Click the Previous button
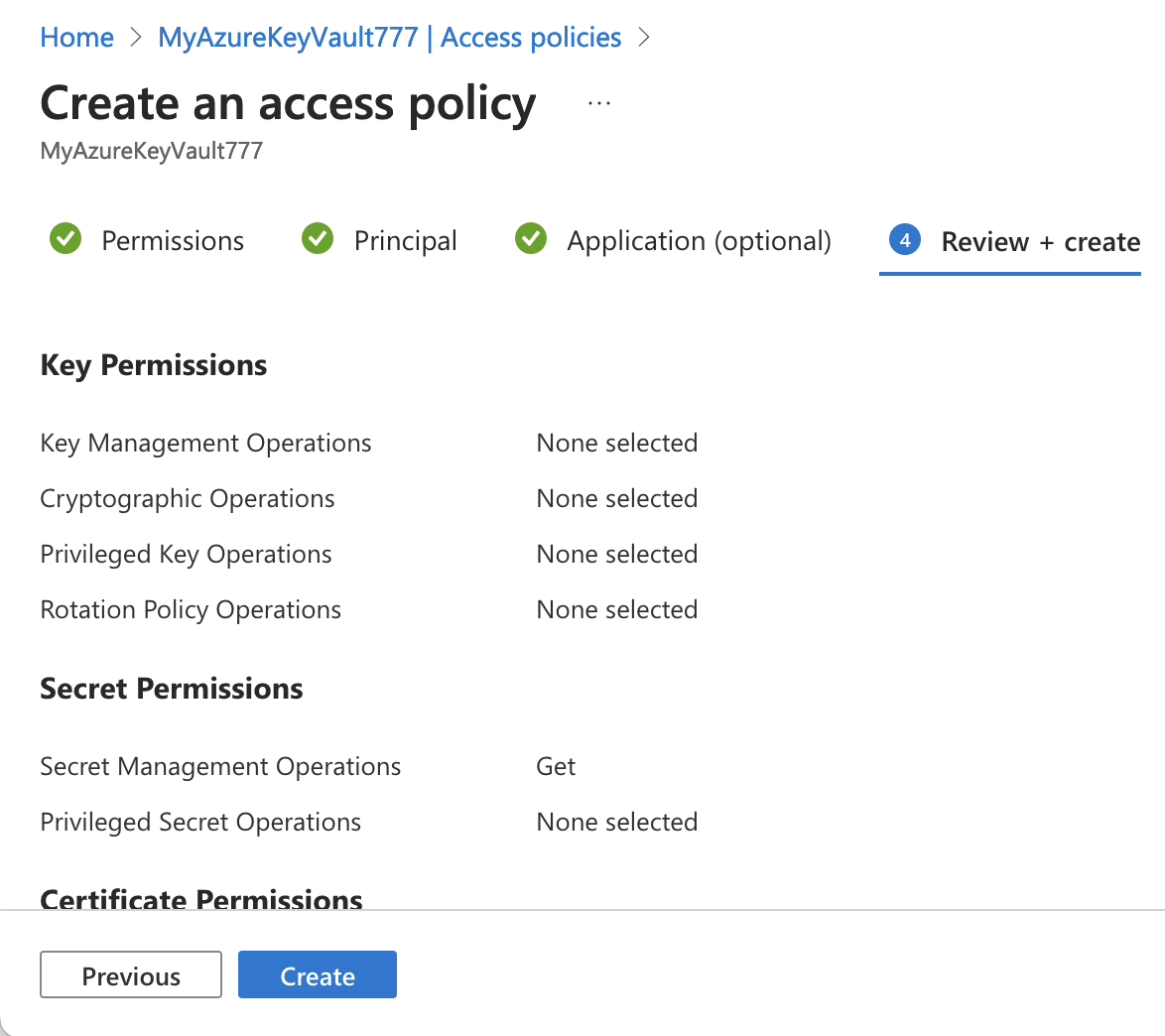The width and height of the screenshot is (1165, 1036). tap(131, 975)
